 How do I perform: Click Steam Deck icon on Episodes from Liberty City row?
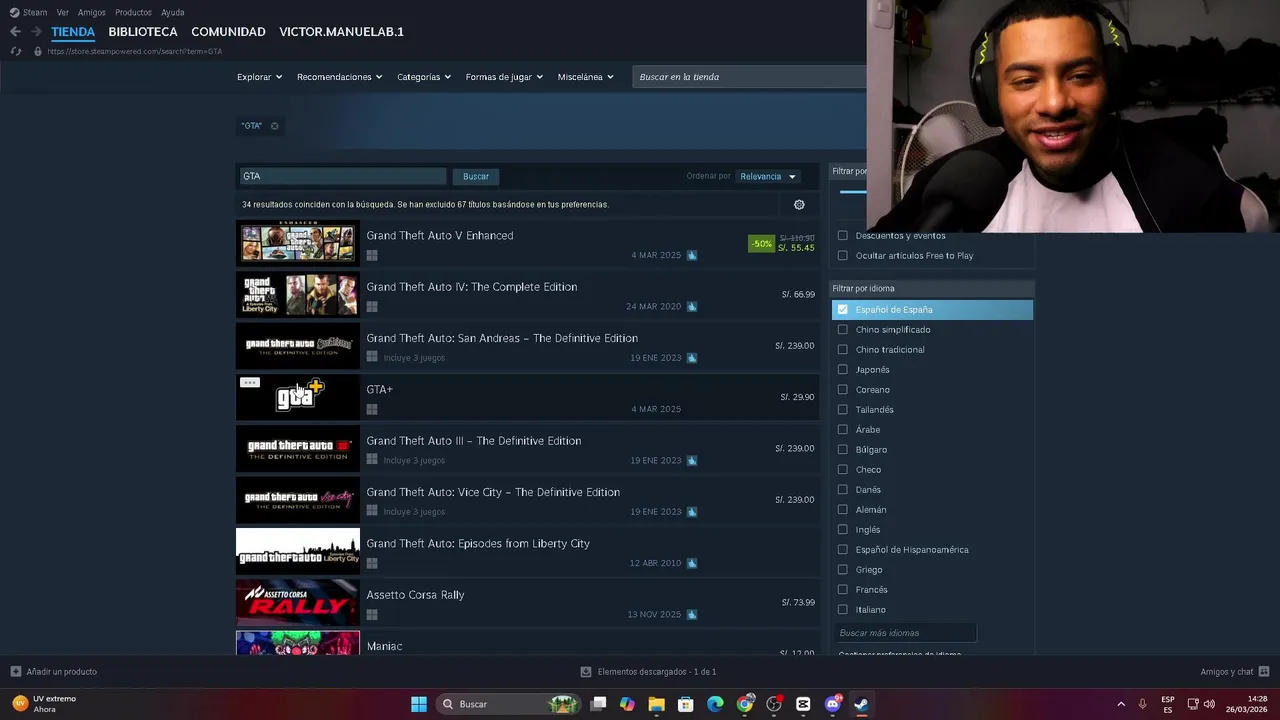pos(692,563)
